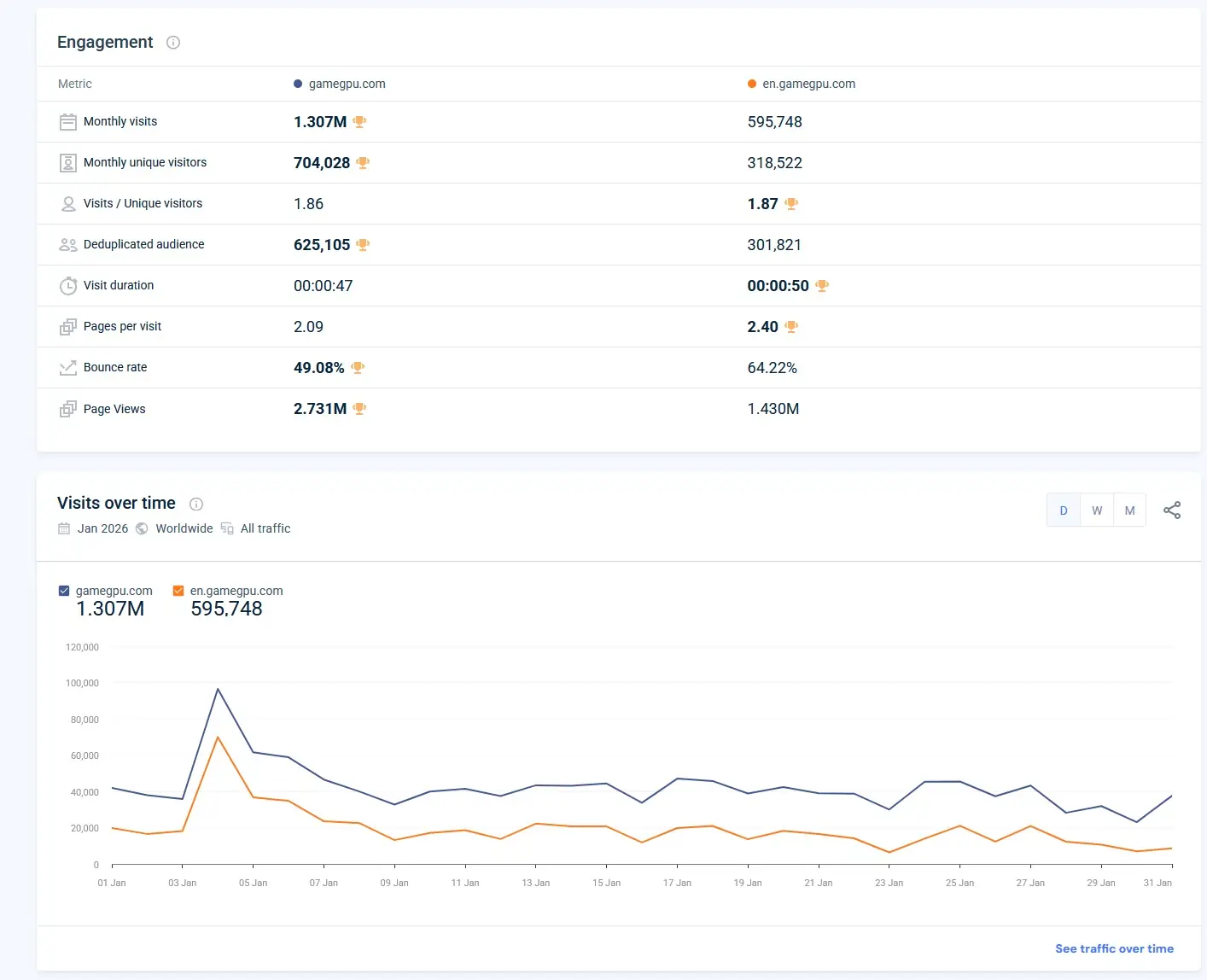The width and height of the screenshot is (1207, 980).
Task: Click the Bounce rate chart icon
Action: coord(68,368)
